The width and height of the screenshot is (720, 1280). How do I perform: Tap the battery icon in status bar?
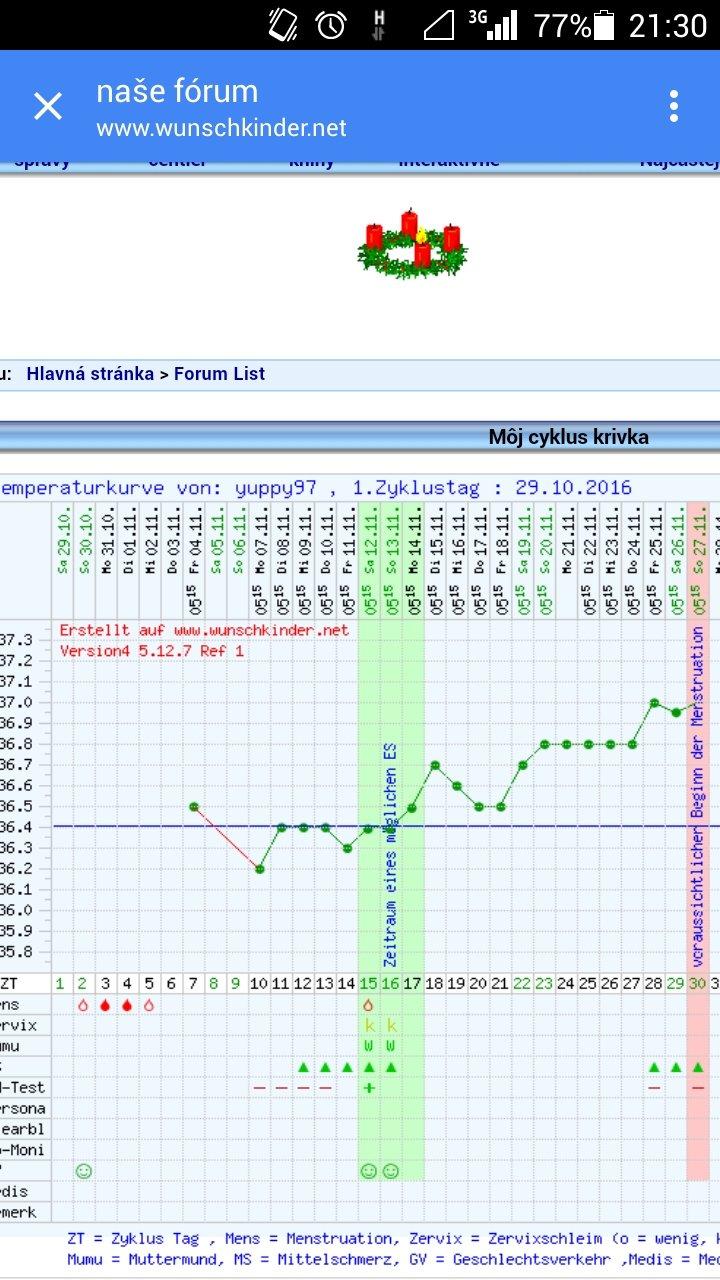[x=603, y=25]
